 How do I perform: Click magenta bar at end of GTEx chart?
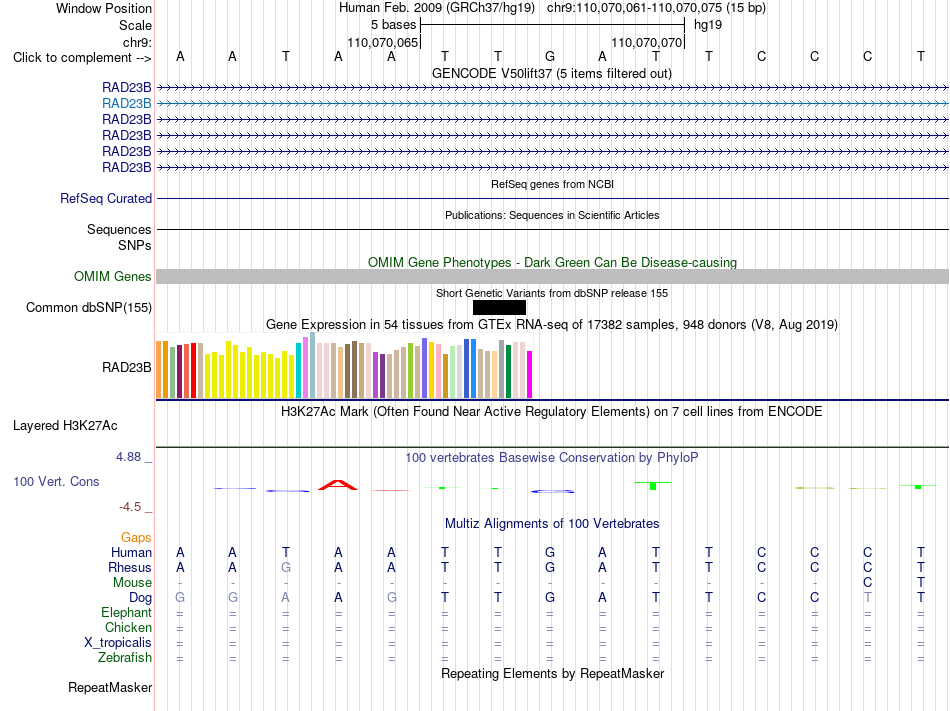(x=530, y=375)
